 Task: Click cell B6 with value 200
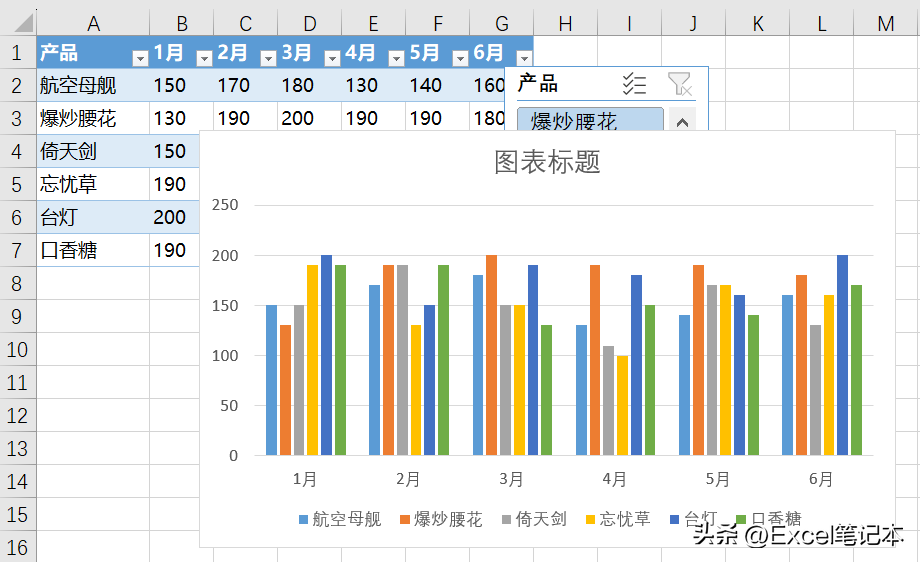coord(175,217)
